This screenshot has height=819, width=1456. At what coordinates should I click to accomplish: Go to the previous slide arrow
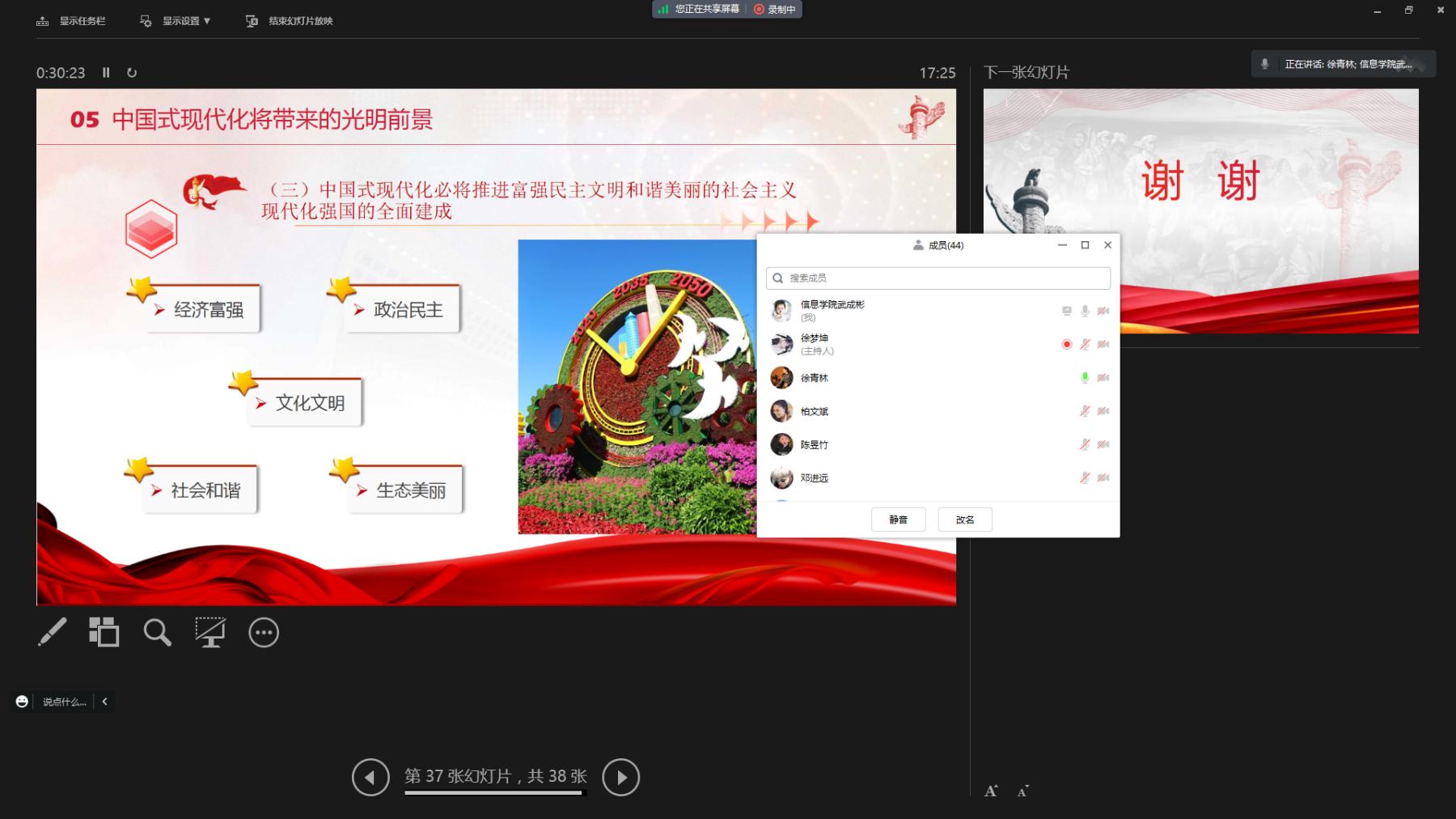coord(370,777)
